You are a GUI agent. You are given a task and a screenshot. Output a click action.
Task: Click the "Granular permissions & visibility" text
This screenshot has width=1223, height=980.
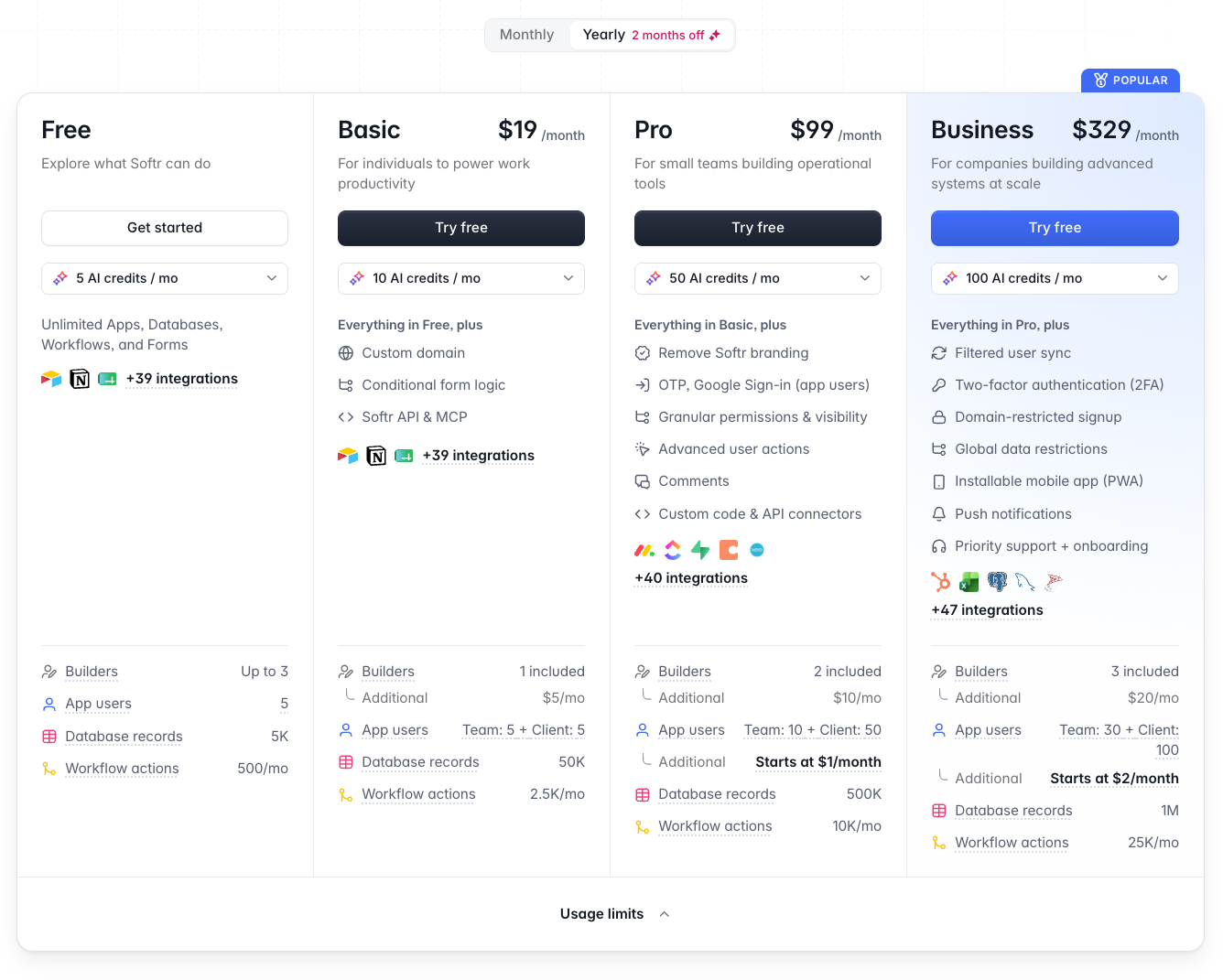point(763,417)
